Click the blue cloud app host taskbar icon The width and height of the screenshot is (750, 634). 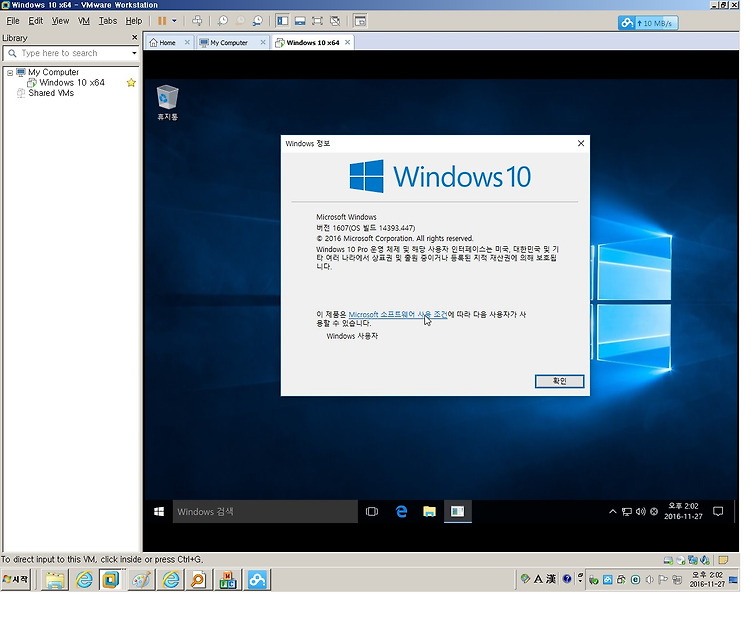coord(257,580)
